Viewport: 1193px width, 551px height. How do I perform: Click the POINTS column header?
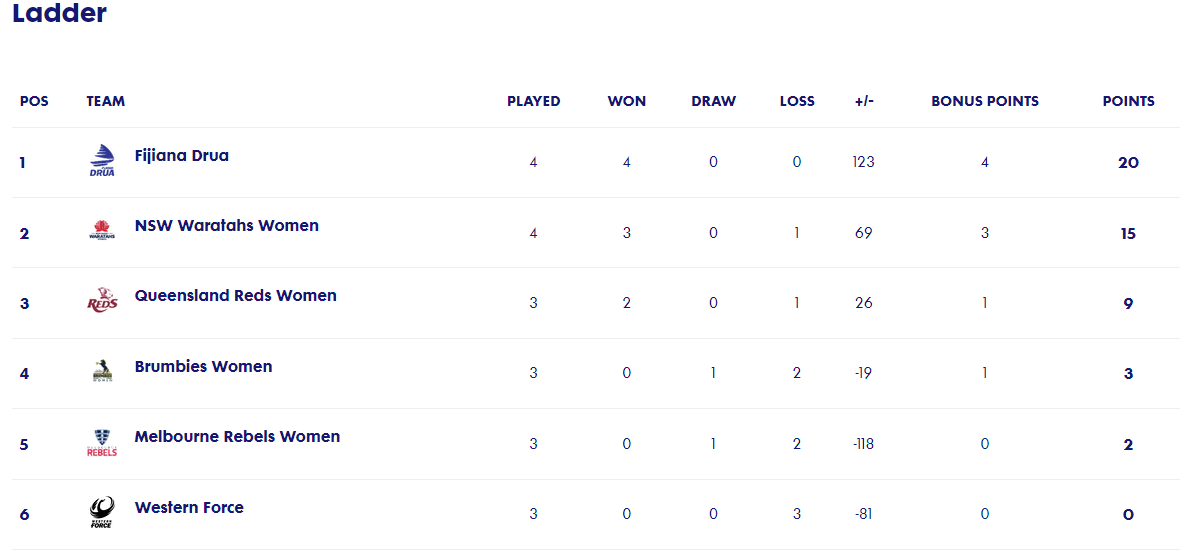[1128, 101]
